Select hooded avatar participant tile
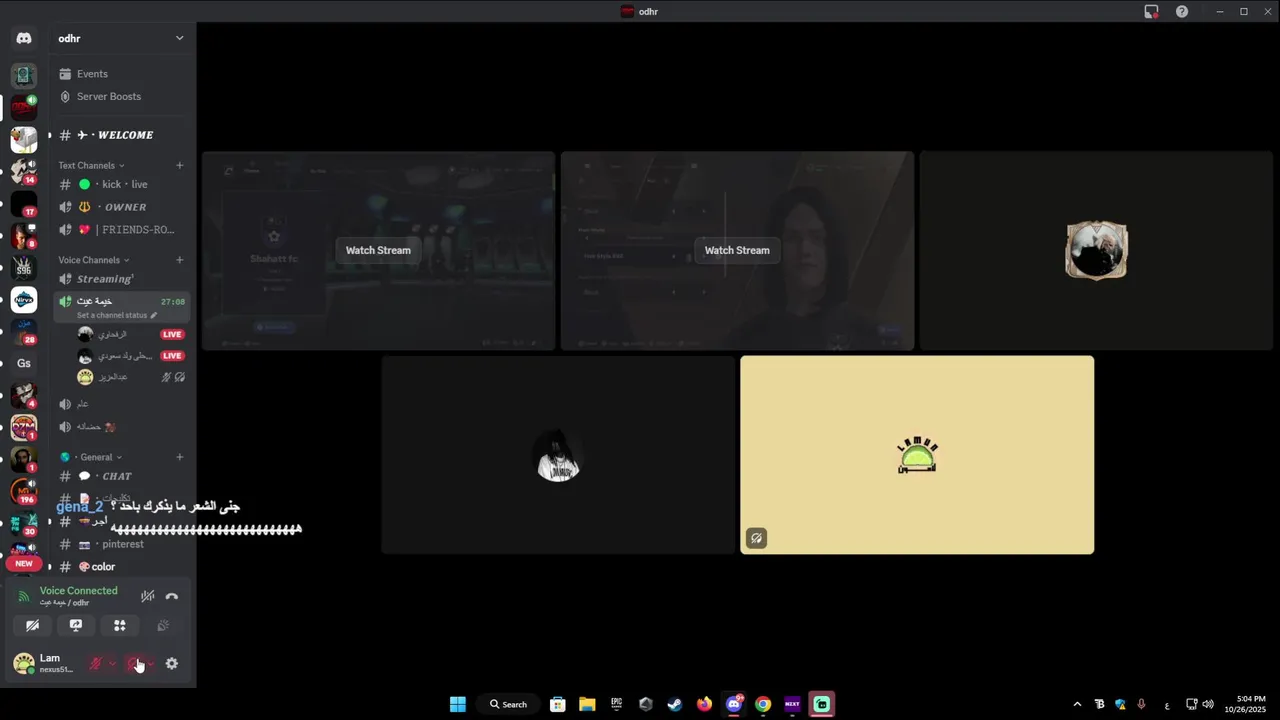The image size is (1280, 720). [x=558, y=455]
